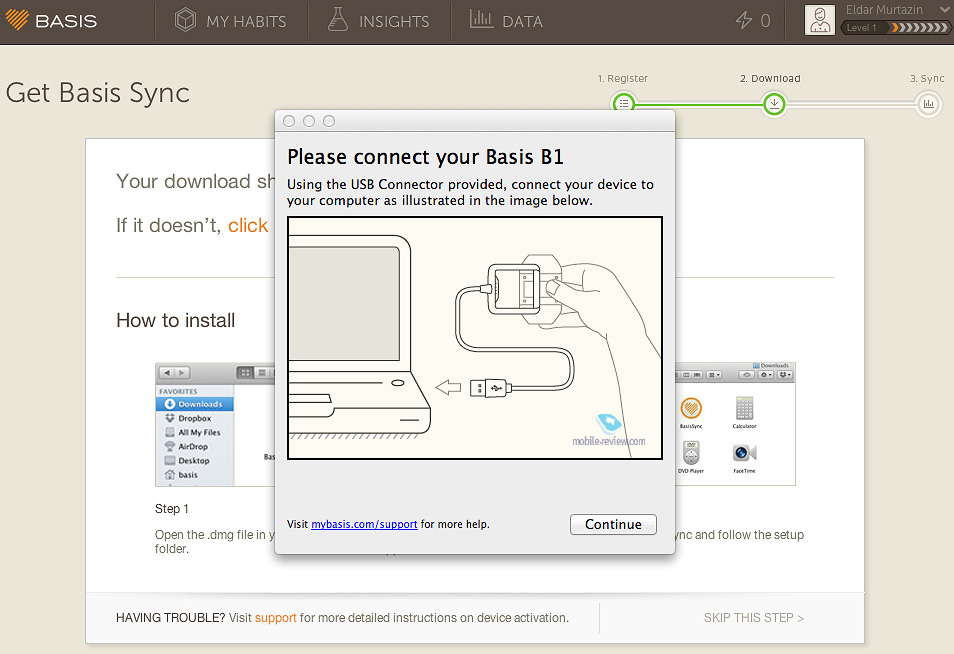Click the DVD Player app icon
Image resolution: width=954 pixels, height=654 pixels.
691,457
